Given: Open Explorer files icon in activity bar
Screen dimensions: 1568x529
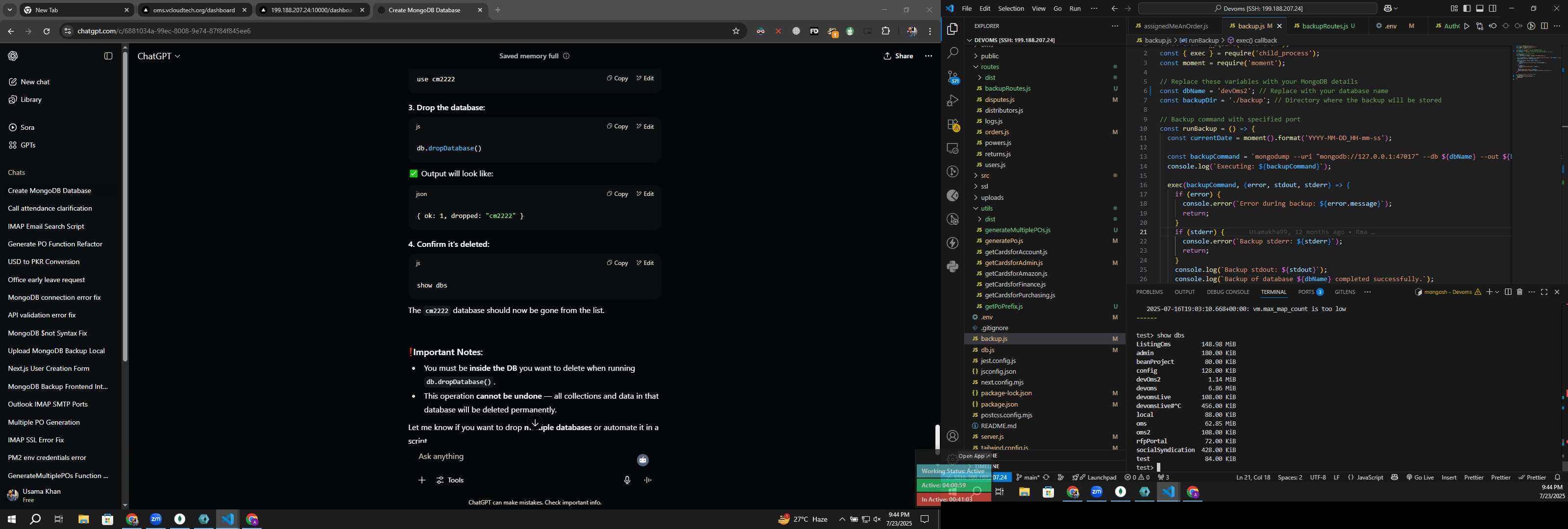Looking at the screenshot, I should tap(953, 29).
